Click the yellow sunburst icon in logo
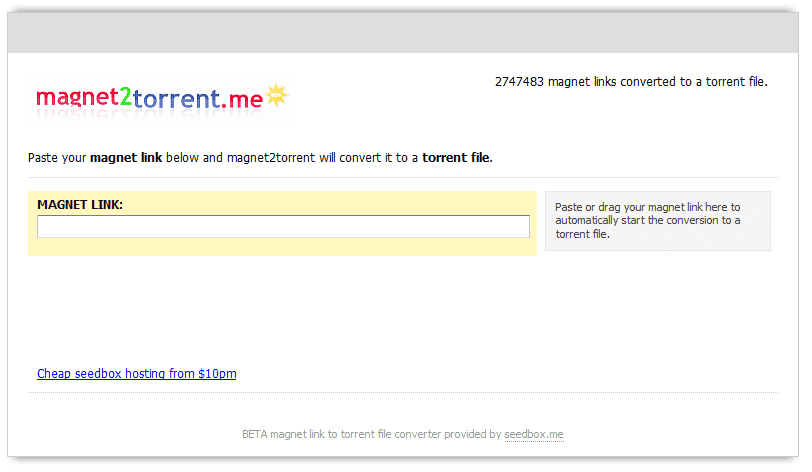Viewport: 812px width, 472px height. (275, 96)
